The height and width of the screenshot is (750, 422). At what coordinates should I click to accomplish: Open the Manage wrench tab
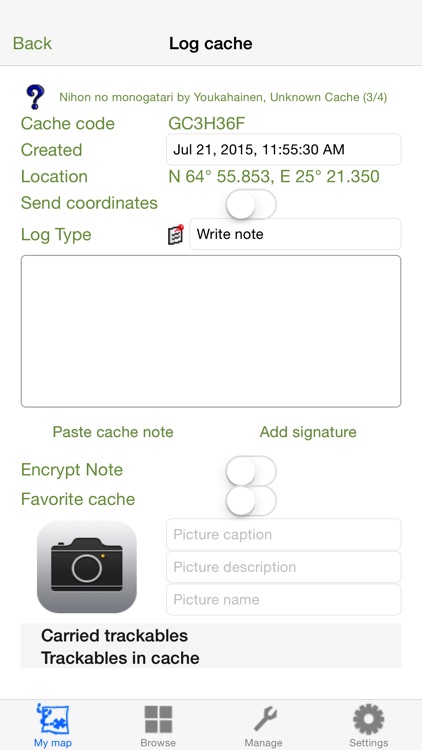pyautogui.click(x=263, y=726)
